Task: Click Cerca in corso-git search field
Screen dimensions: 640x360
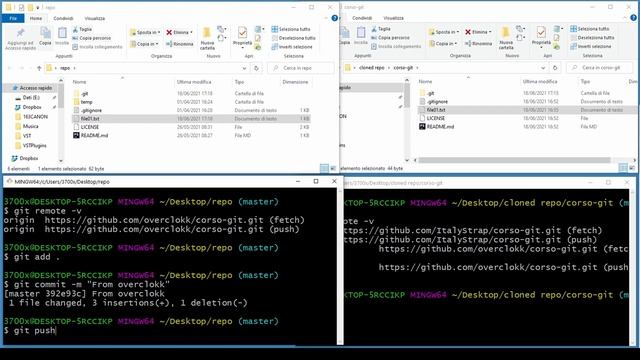Action: click(600, 68)
